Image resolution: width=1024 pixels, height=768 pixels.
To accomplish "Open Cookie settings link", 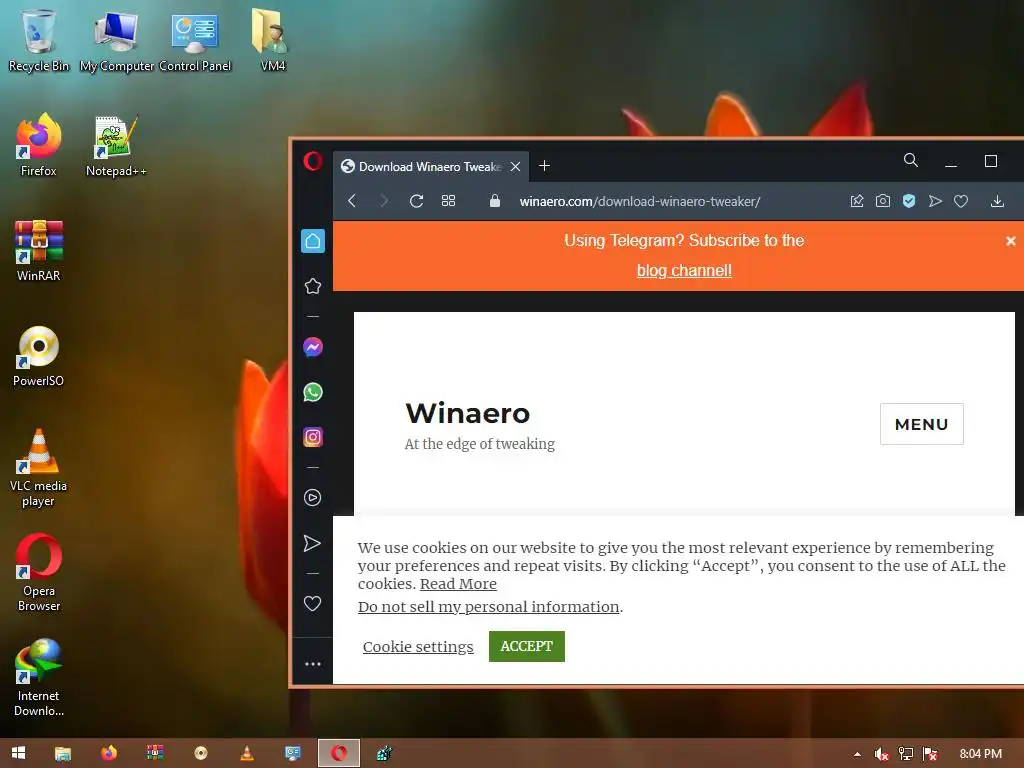I will pos(418,647).
